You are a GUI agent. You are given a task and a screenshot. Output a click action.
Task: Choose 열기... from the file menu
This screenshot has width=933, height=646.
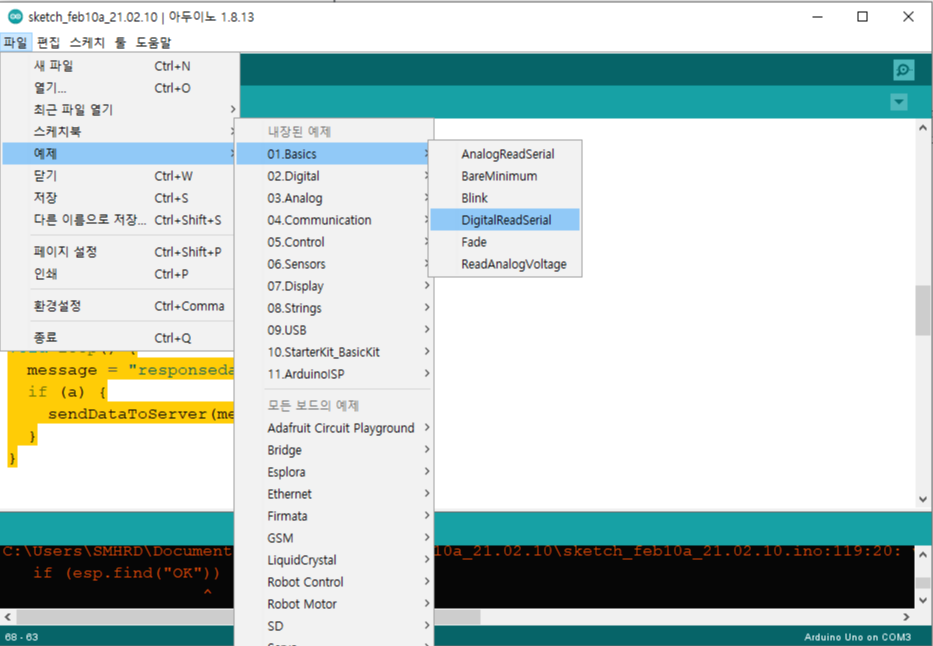coord(119,88)
